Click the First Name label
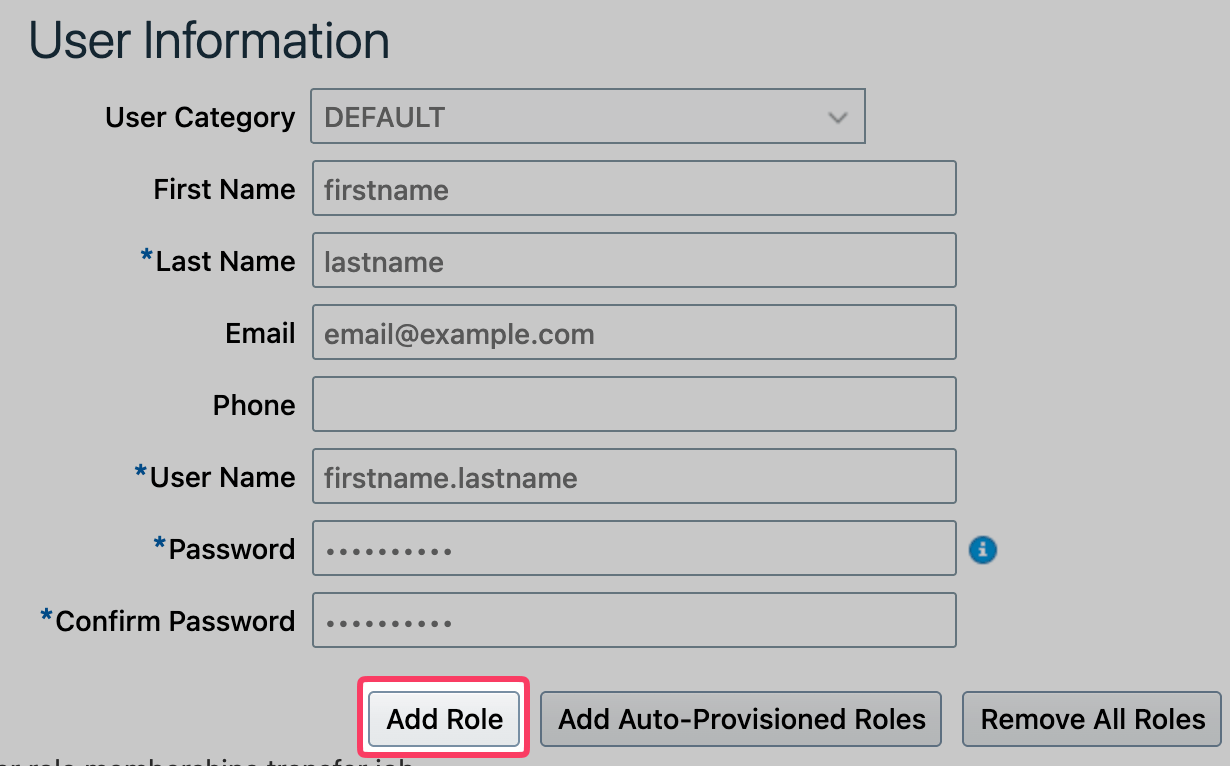 [x=224, y=189]
